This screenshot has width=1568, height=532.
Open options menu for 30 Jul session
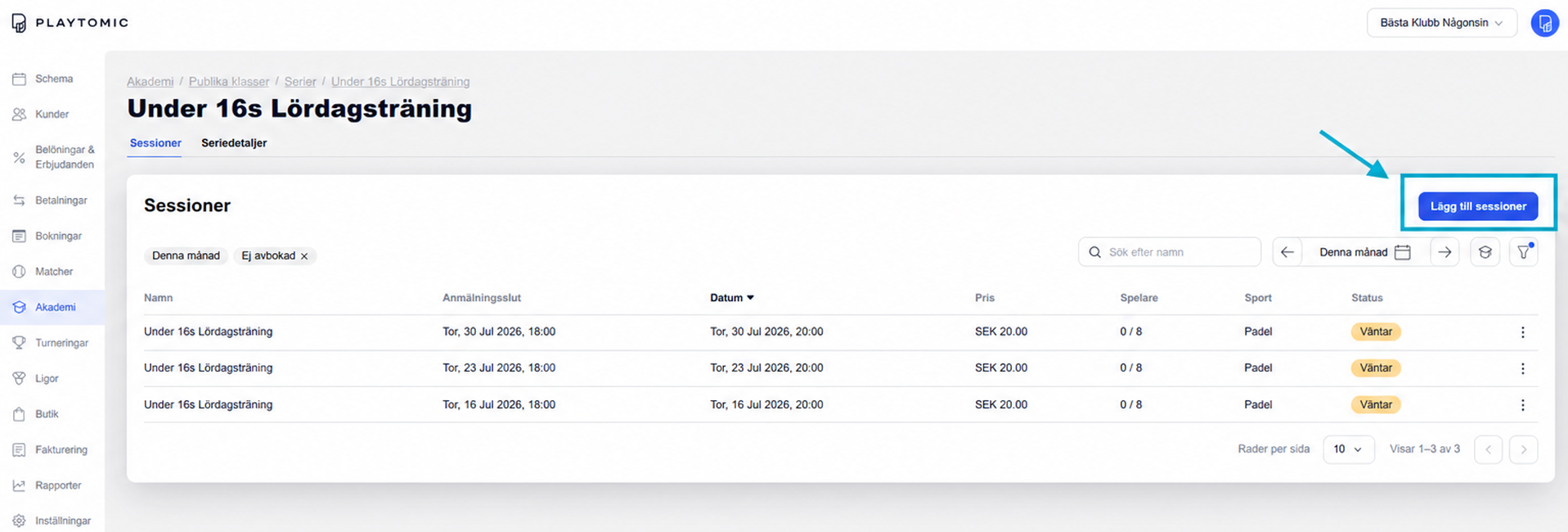click(x=1522, y=332)
